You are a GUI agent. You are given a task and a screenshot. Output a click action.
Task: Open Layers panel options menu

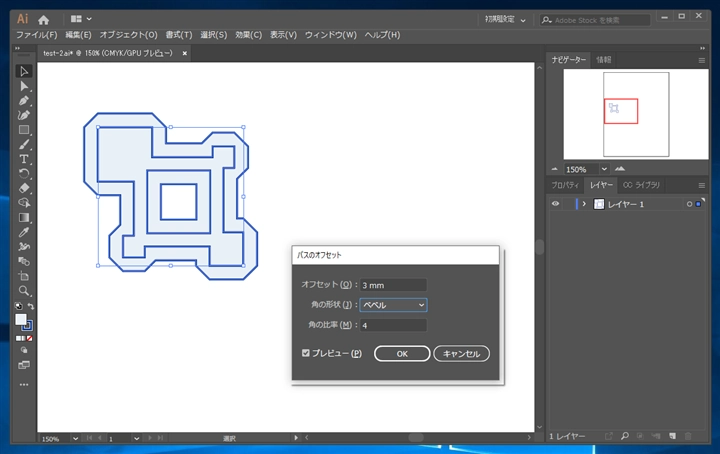coord(702,185)
